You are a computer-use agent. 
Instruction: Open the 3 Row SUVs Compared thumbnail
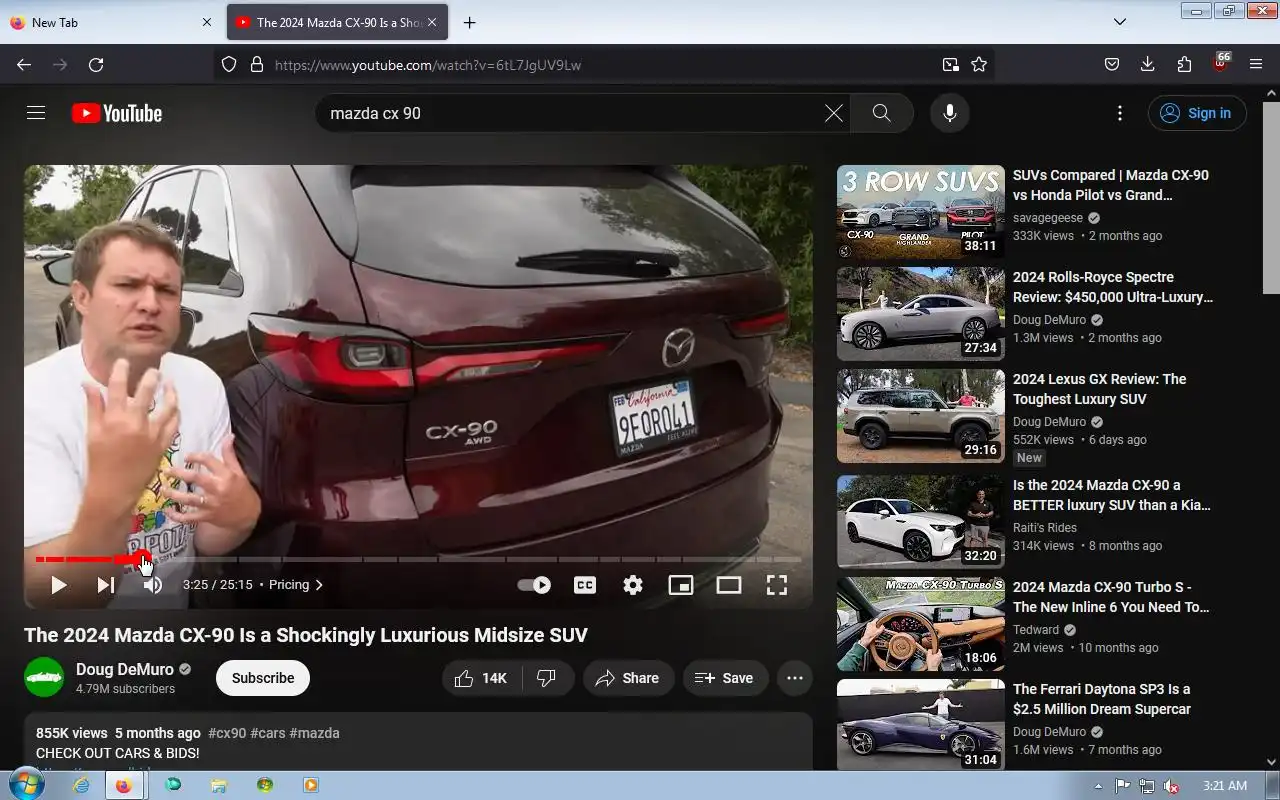pyautogui.click(x=921, y=212)
